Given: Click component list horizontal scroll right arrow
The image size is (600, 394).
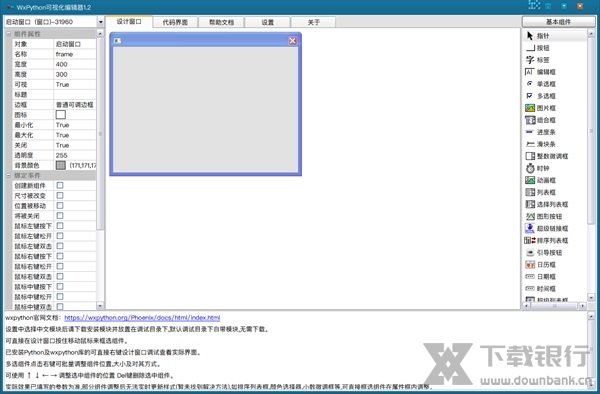Looking at the screenshot, I should pos(583,306).
